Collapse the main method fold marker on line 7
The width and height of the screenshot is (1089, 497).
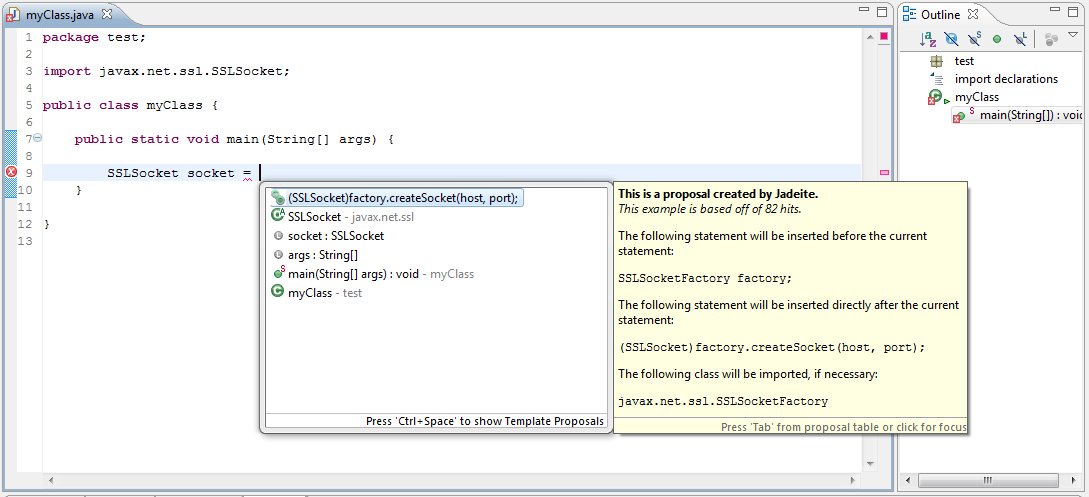pos(37,138)
